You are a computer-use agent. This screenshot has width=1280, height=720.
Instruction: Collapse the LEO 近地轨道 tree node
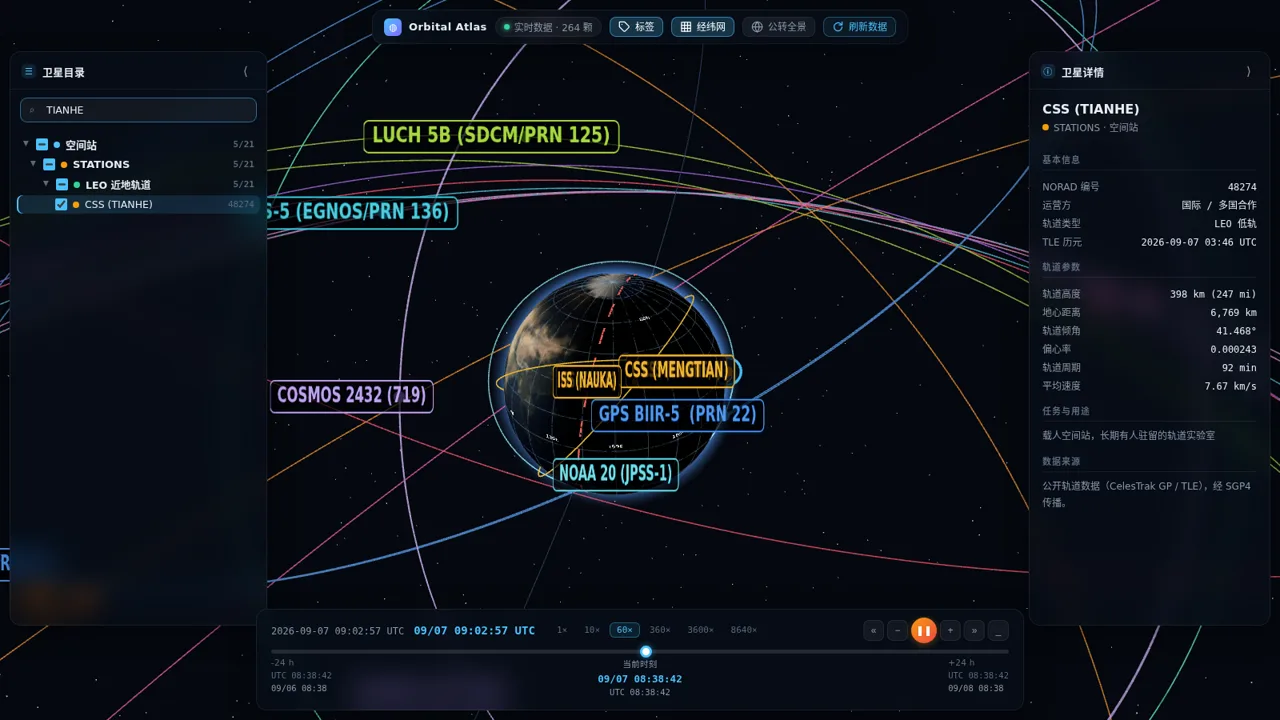coord(46,183)
